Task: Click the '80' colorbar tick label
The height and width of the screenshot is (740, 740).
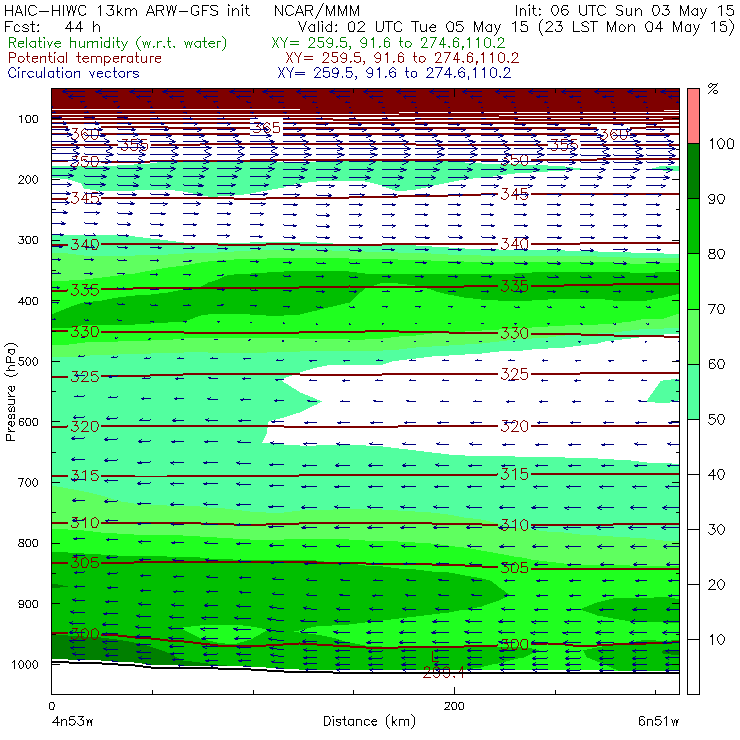Action: pyautogui.click(x=716, y=254)
